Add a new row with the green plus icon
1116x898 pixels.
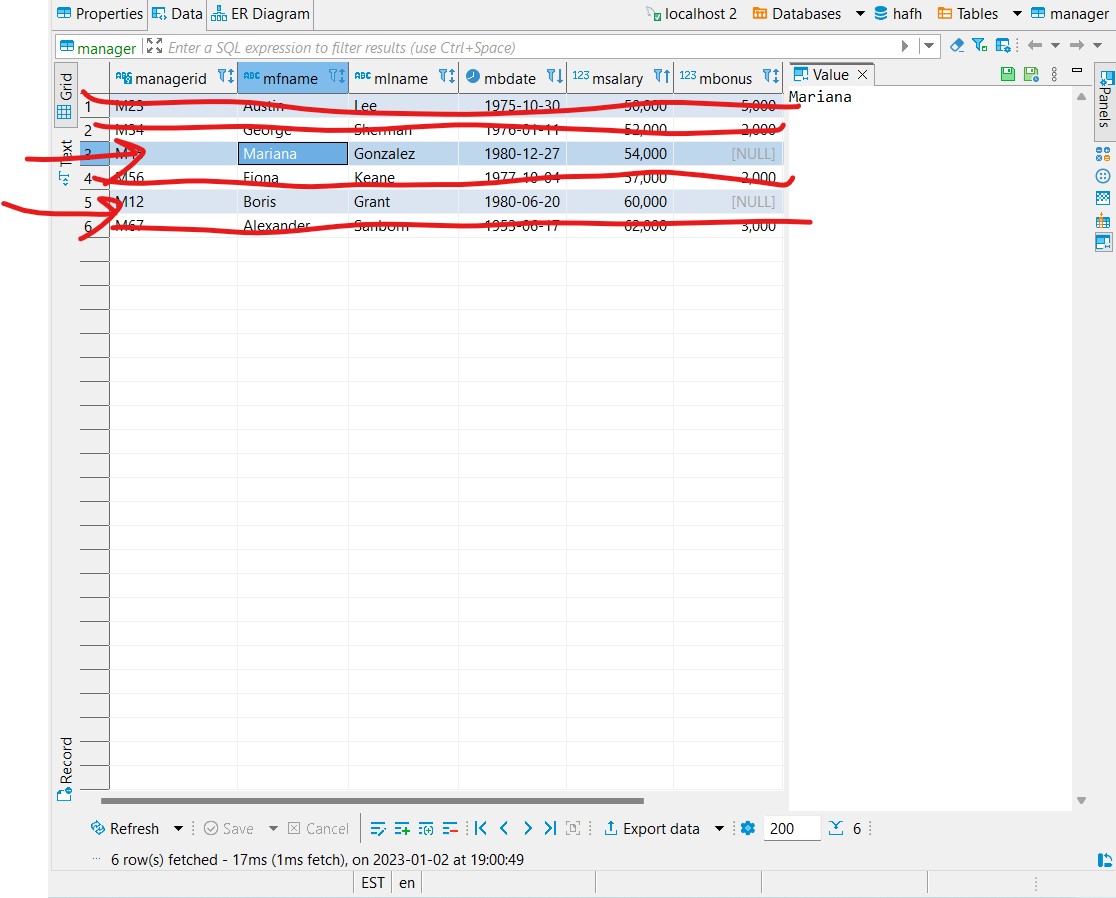[x=402, y=828]
